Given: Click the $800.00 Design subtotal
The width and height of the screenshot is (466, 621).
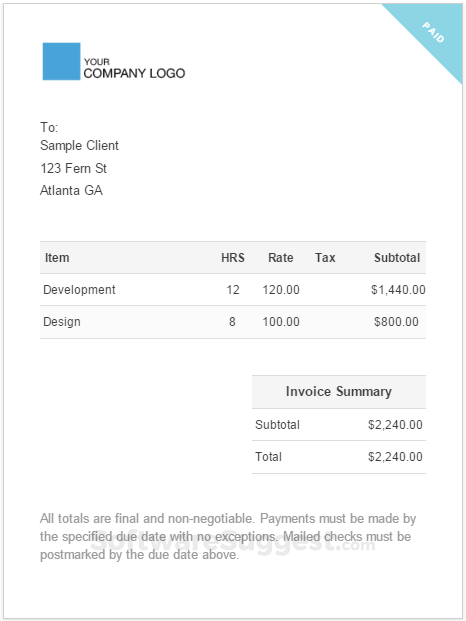Looking at the screenshot, I should (396, 322).
